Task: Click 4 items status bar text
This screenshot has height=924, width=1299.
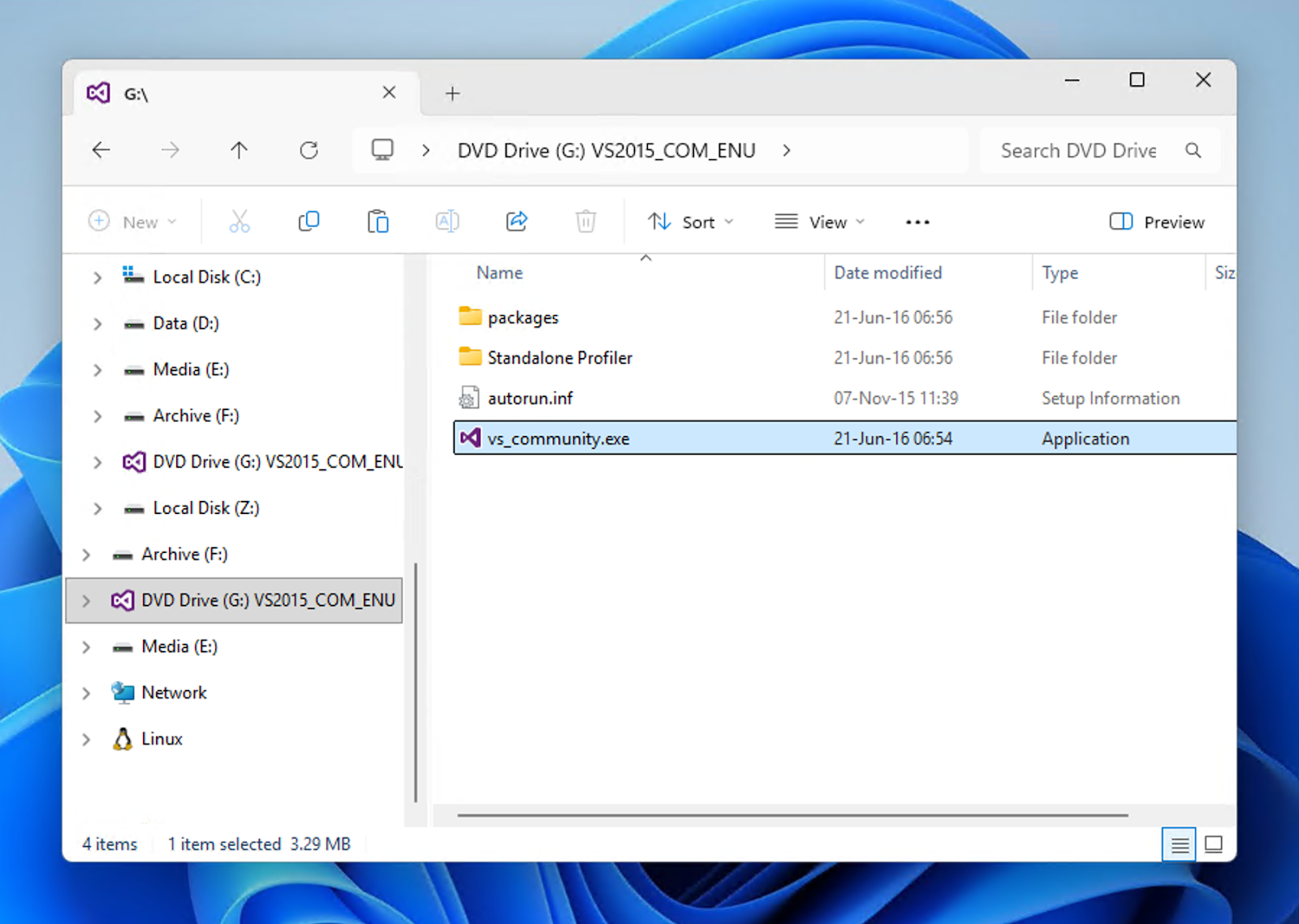Action: (110, 844)
